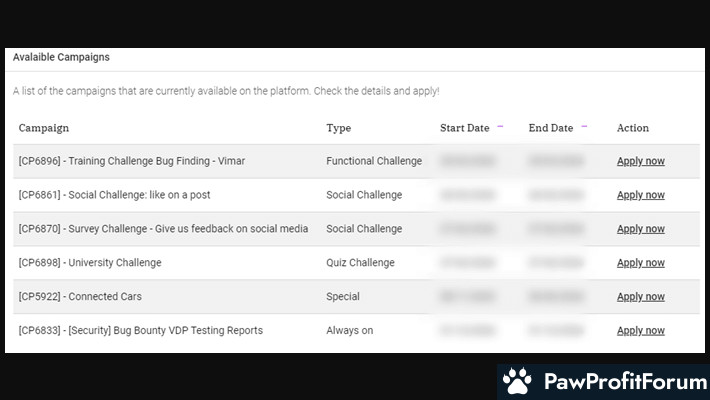Apply now to the Connected Cars campaign

[640, 297]
